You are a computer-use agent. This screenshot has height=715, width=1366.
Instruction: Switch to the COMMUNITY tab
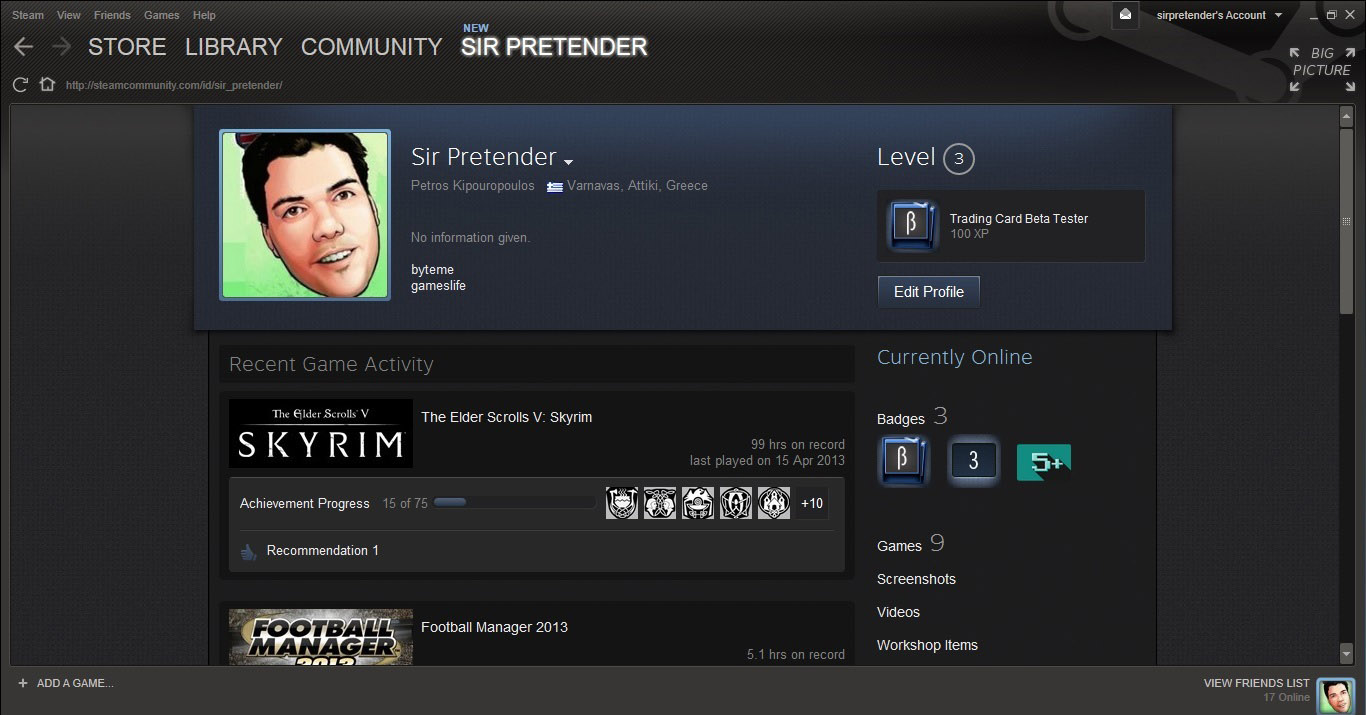pos(371,47)
